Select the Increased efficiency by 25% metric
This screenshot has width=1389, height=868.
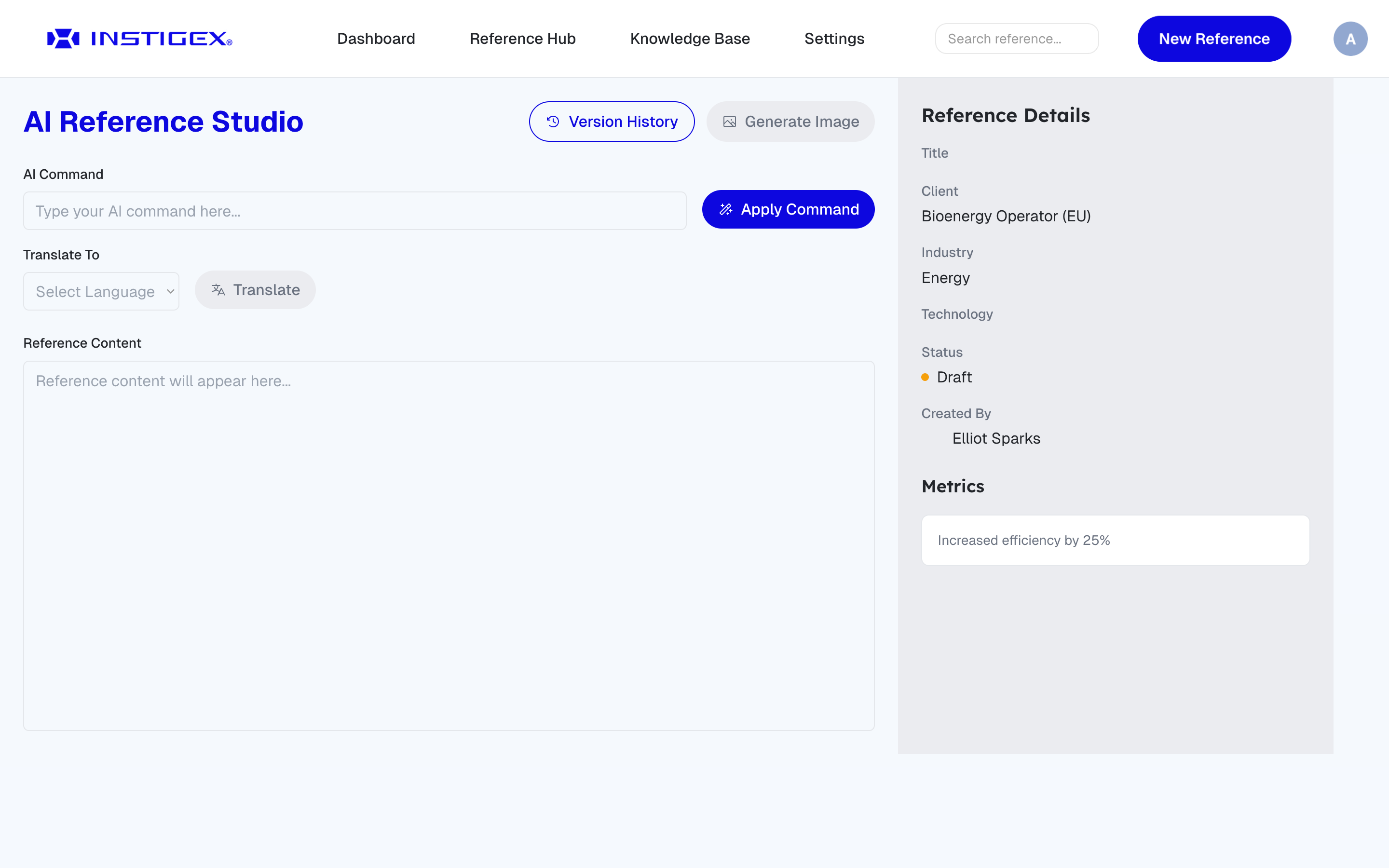click(1115, 540)
